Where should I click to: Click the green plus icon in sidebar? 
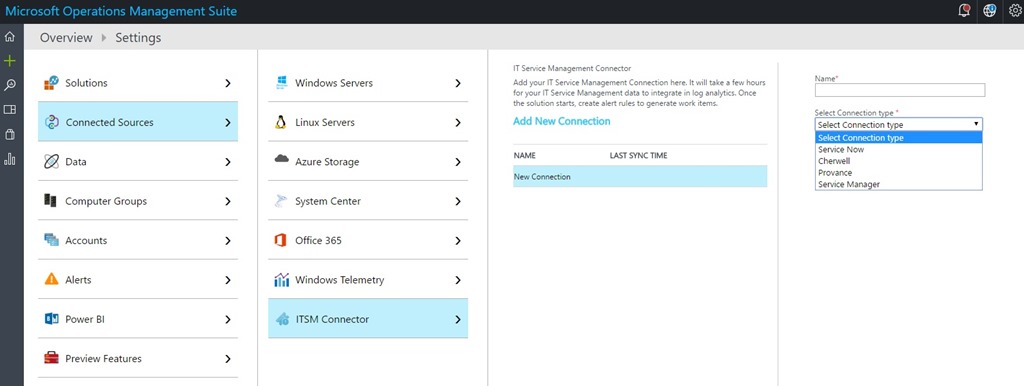pos(9,61)
